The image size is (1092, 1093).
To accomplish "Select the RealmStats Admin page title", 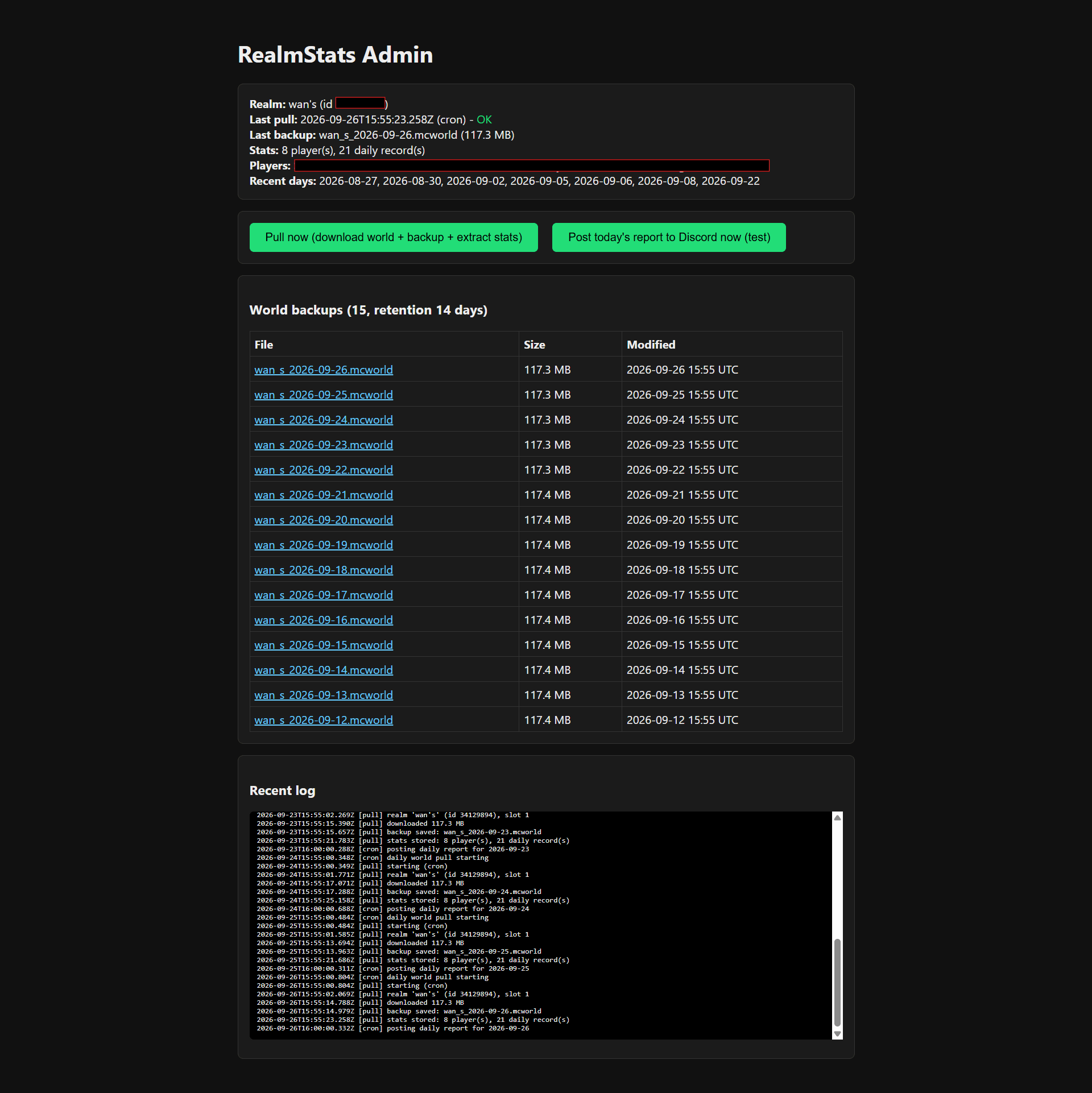I will (336, 55).
